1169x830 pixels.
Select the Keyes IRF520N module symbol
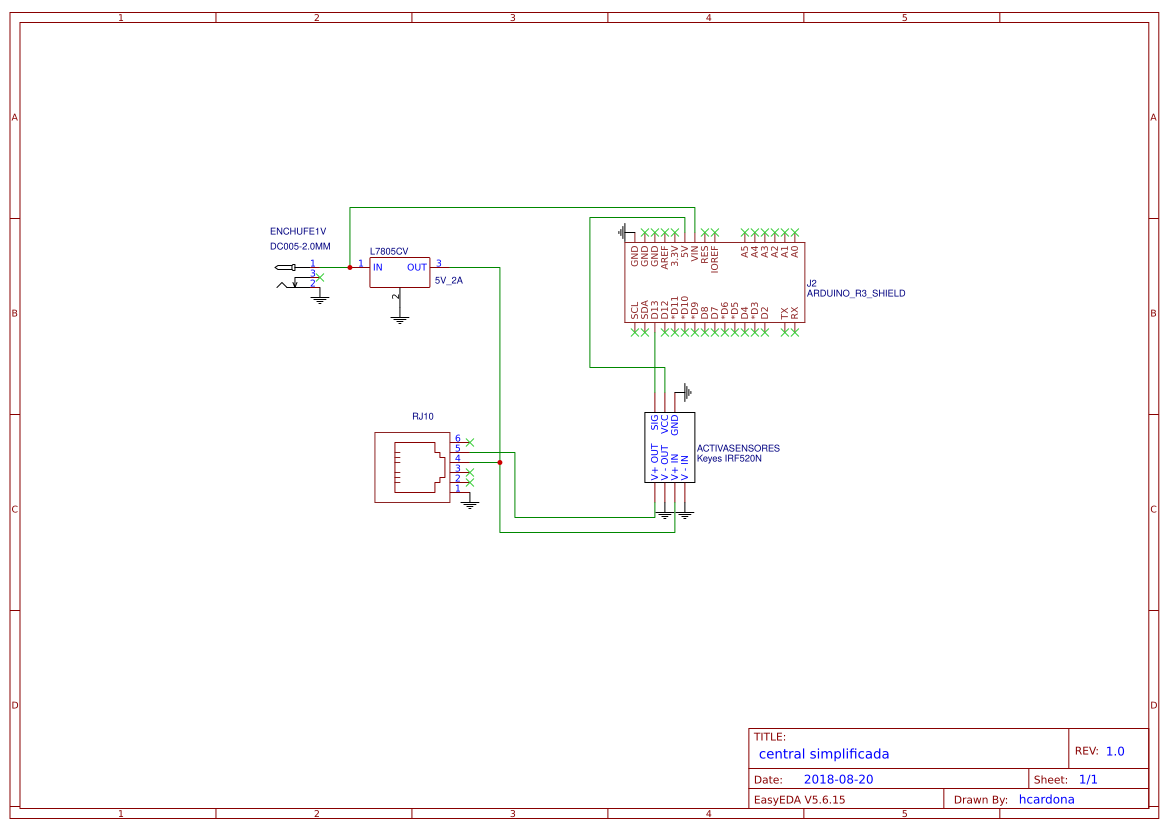click(x=668, y=448)
